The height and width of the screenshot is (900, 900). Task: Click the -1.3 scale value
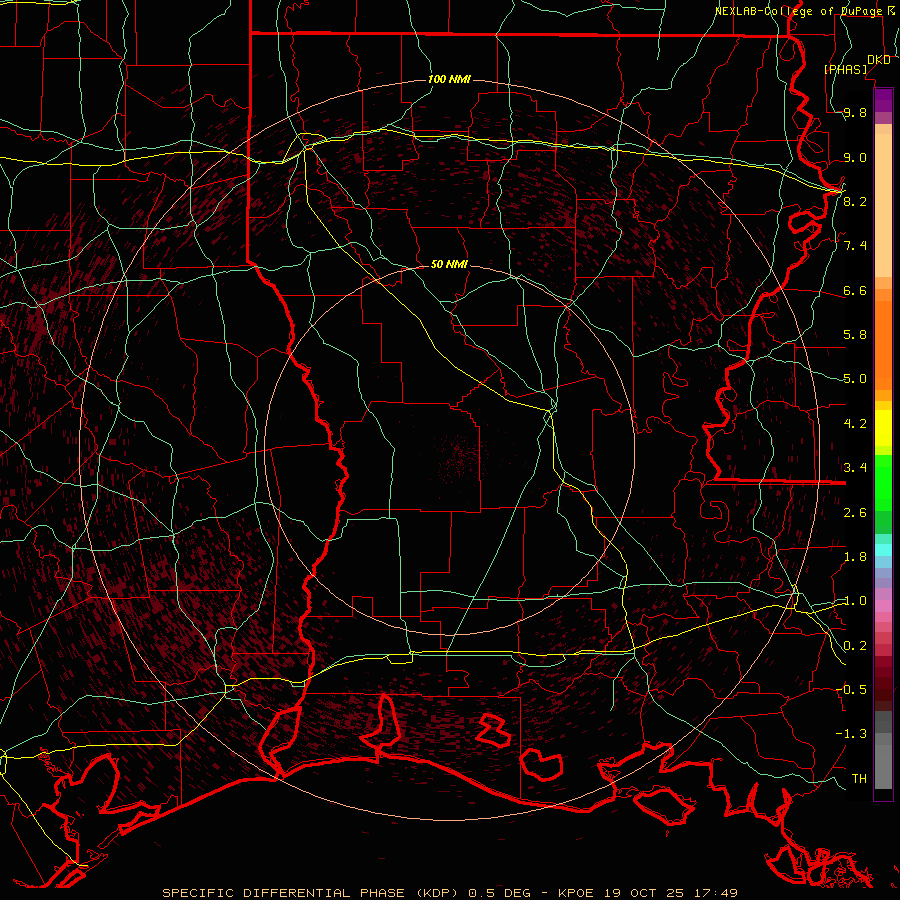tap(851, 734)
